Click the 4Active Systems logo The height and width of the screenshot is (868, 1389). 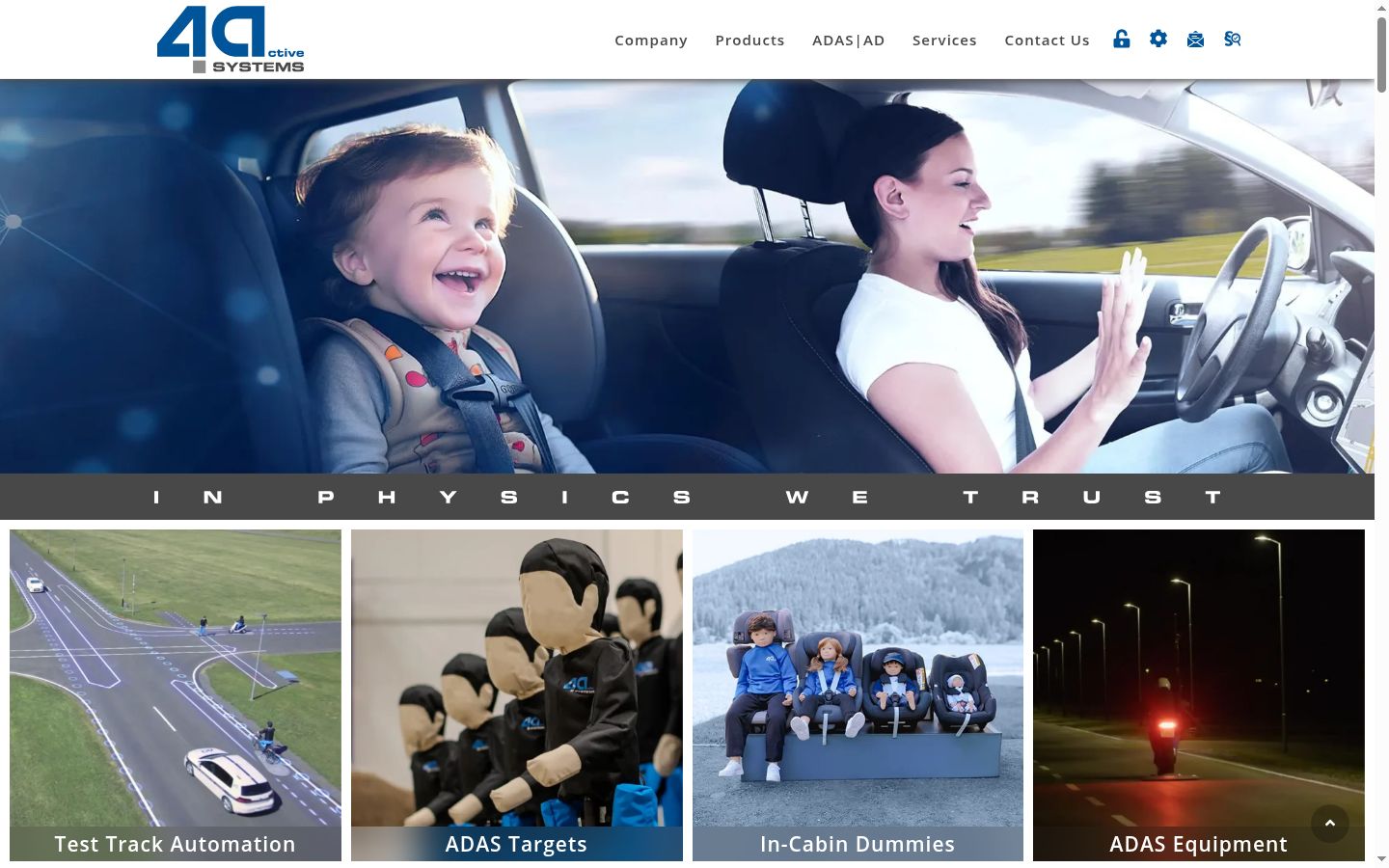point(231,40)
